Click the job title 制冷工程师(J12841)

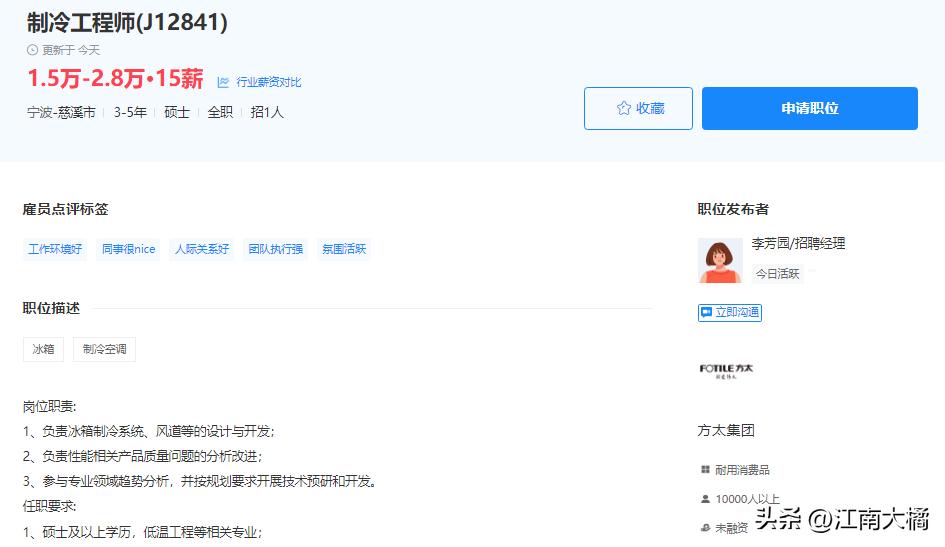[x=127, y=22]
